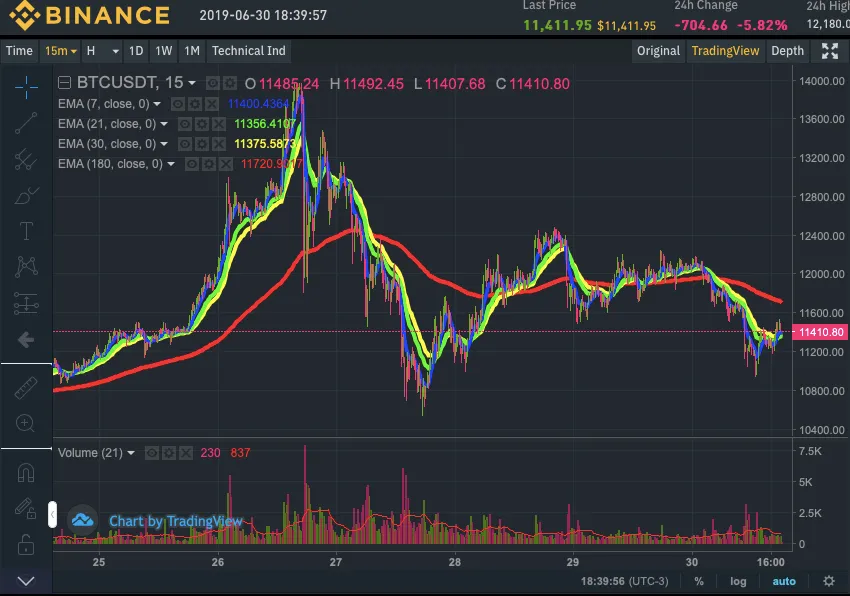Remove the EMA 180 indicator
The height and width of the screenshot is (596, 850).
click(x=226, y=164)
